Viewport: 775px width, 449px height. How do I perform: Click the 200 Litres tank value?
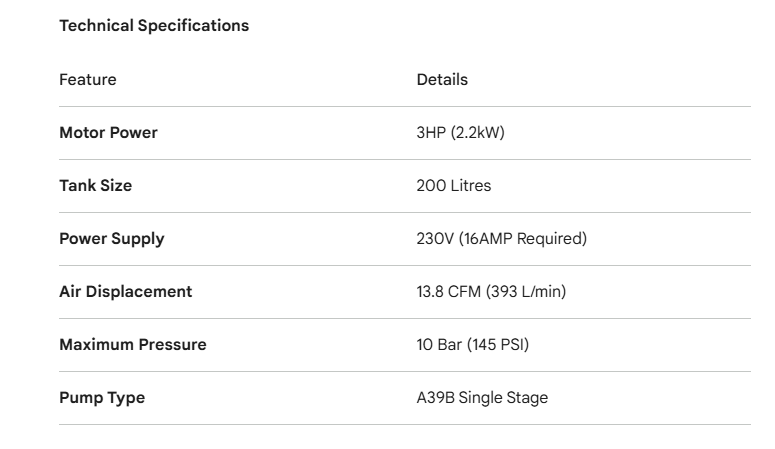[x=454, y=186]
